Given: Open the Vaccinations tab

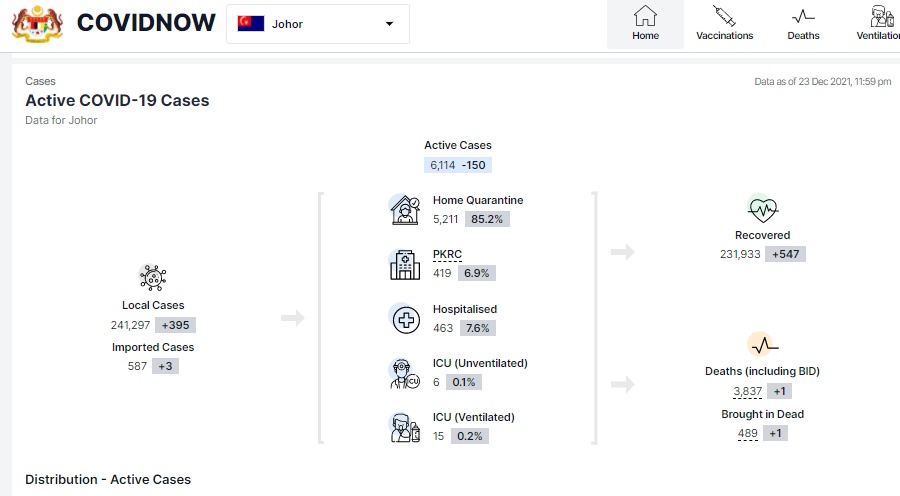Looking at the screenshot, I should pos(724,24).
